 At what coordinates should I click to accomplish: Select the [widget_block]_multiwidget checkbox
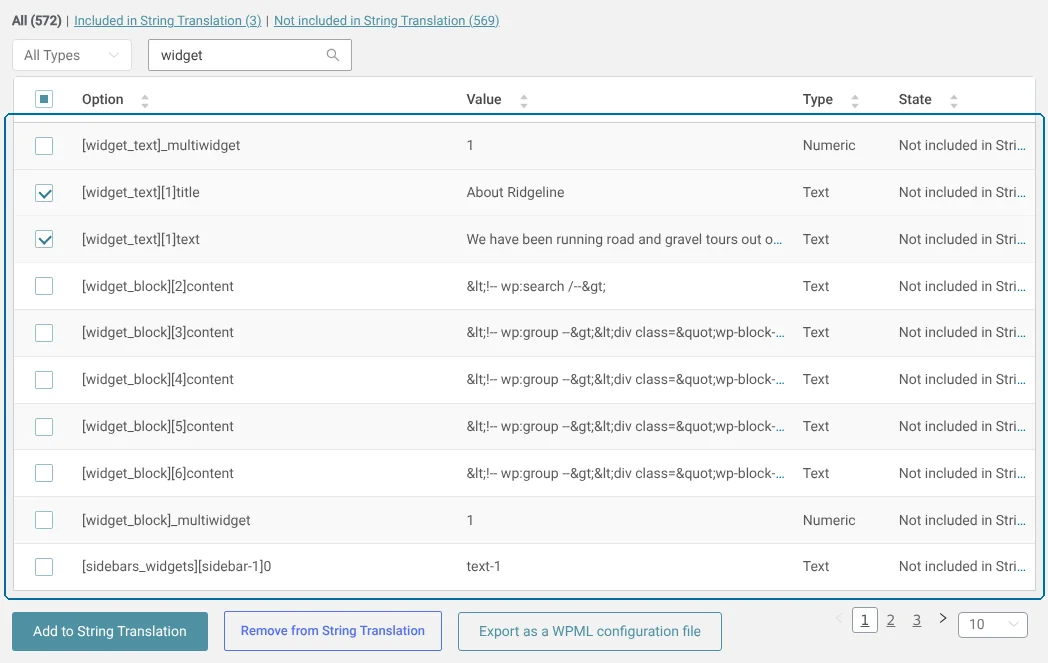pyautogui.click(x=44, y=520)
